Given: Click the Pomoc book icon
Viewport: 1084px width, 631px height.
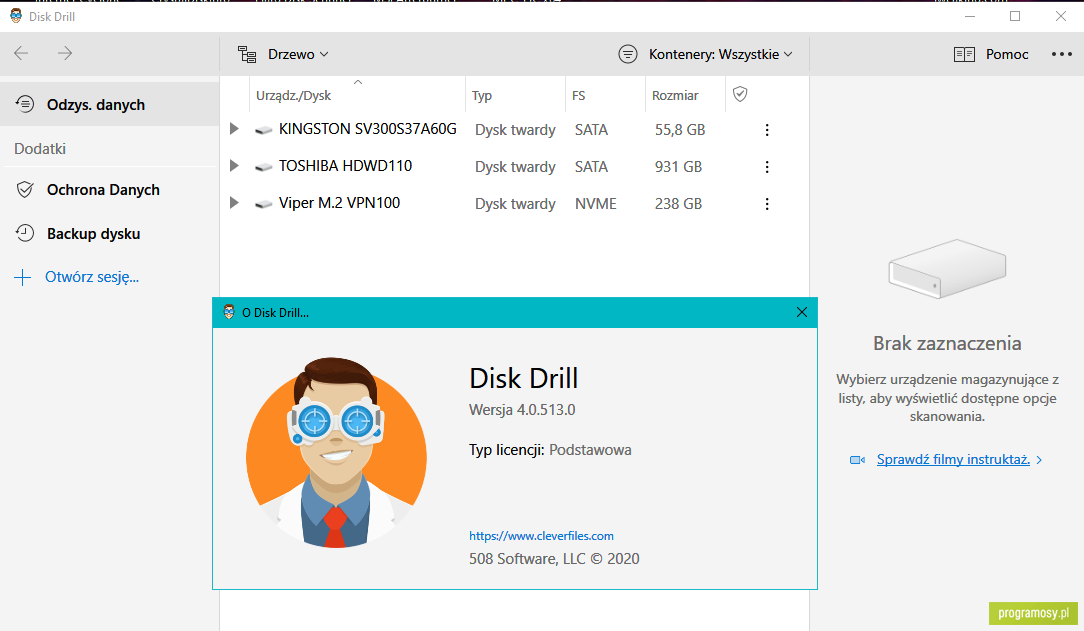Looking at the screenshot, I should coord(964,55).
